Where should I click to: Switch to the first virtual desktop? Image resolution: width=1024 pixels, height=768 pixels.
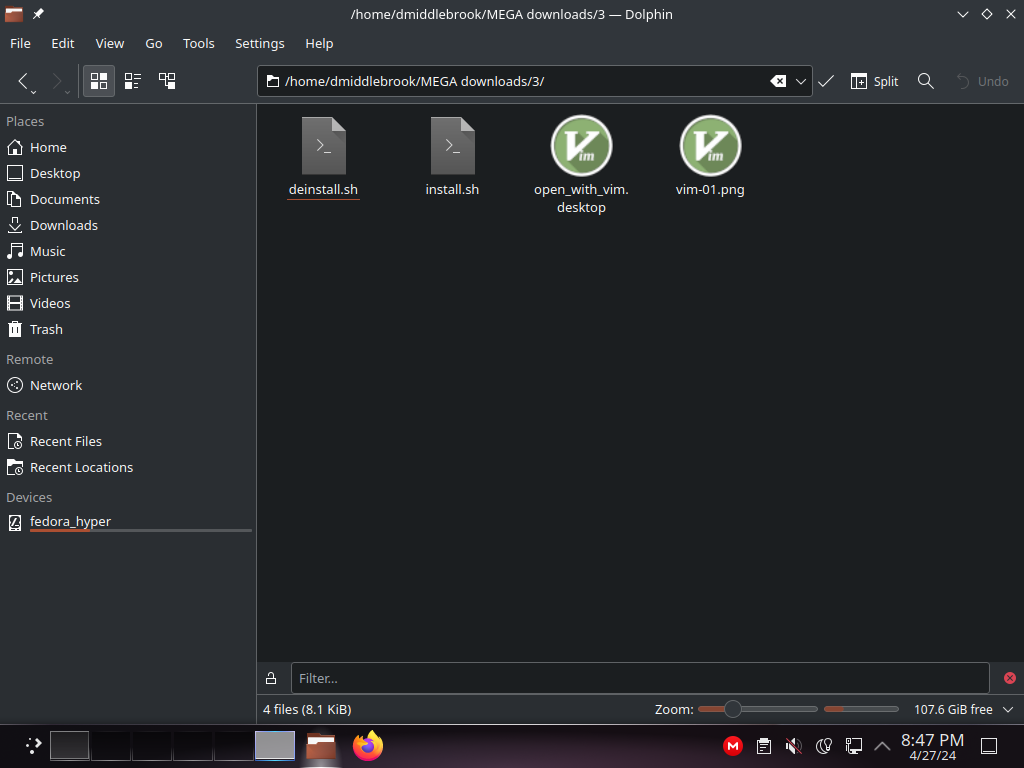(x=69, y=746)
